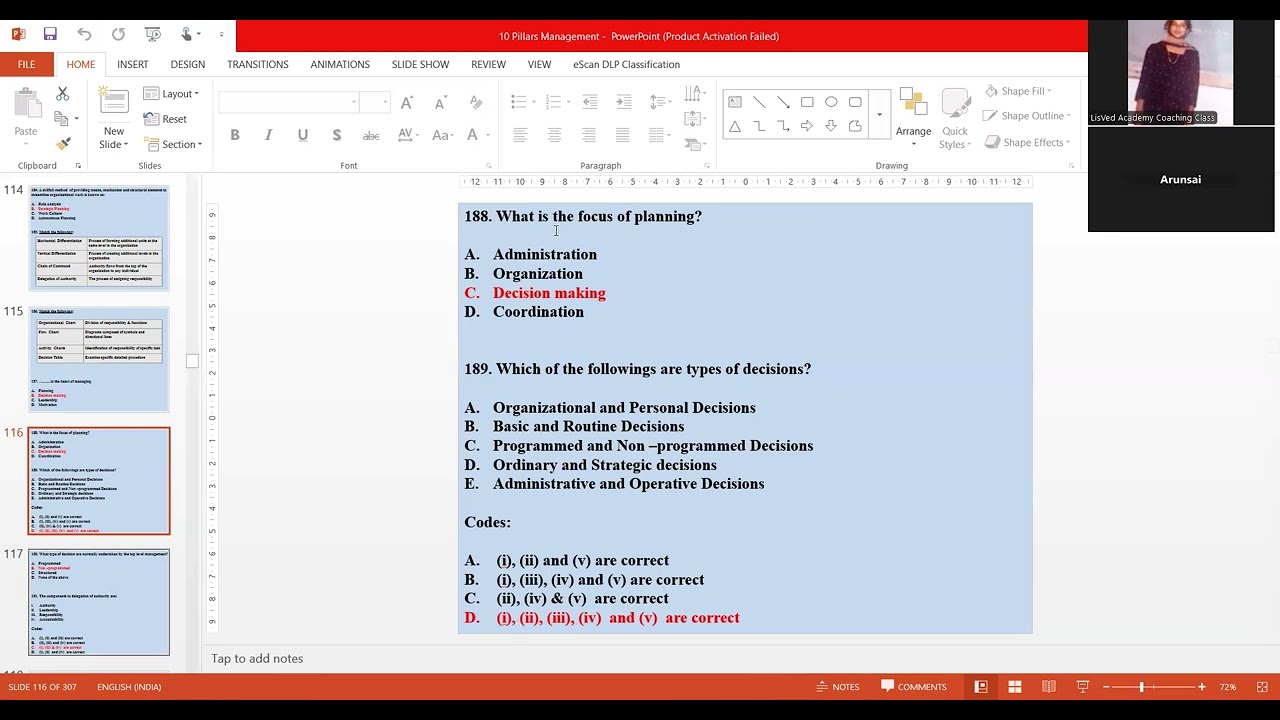This screenshot has width=1280, height=720.
Task: Switch to the ANIMATIONS tab
Action: (x=340, y=64)
